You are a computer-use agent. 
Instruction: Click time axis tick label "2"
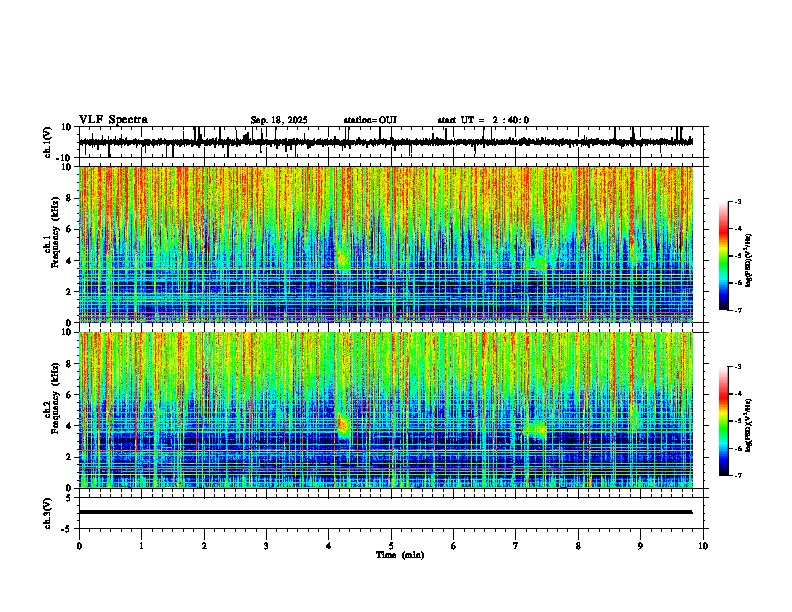(x=204, y=546)
